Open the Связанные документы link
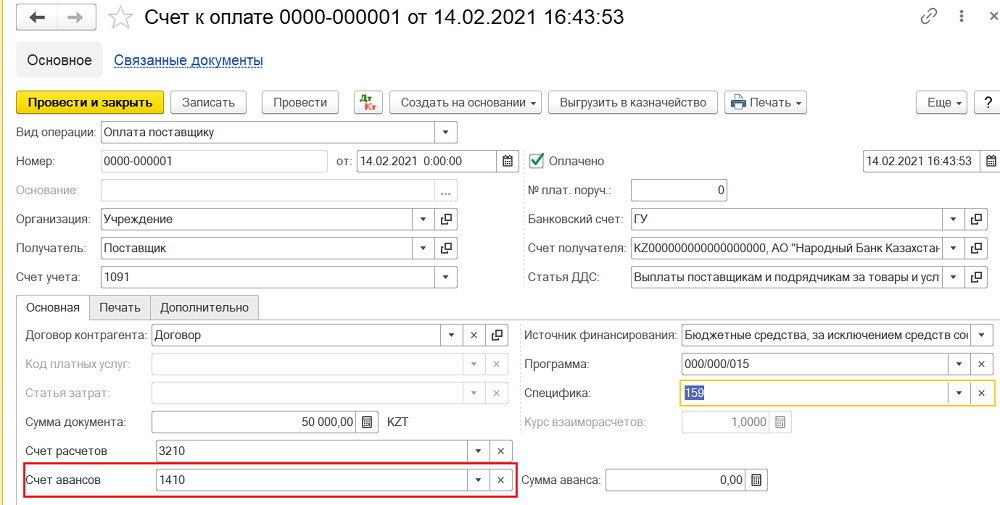 [x=188, y=60]
